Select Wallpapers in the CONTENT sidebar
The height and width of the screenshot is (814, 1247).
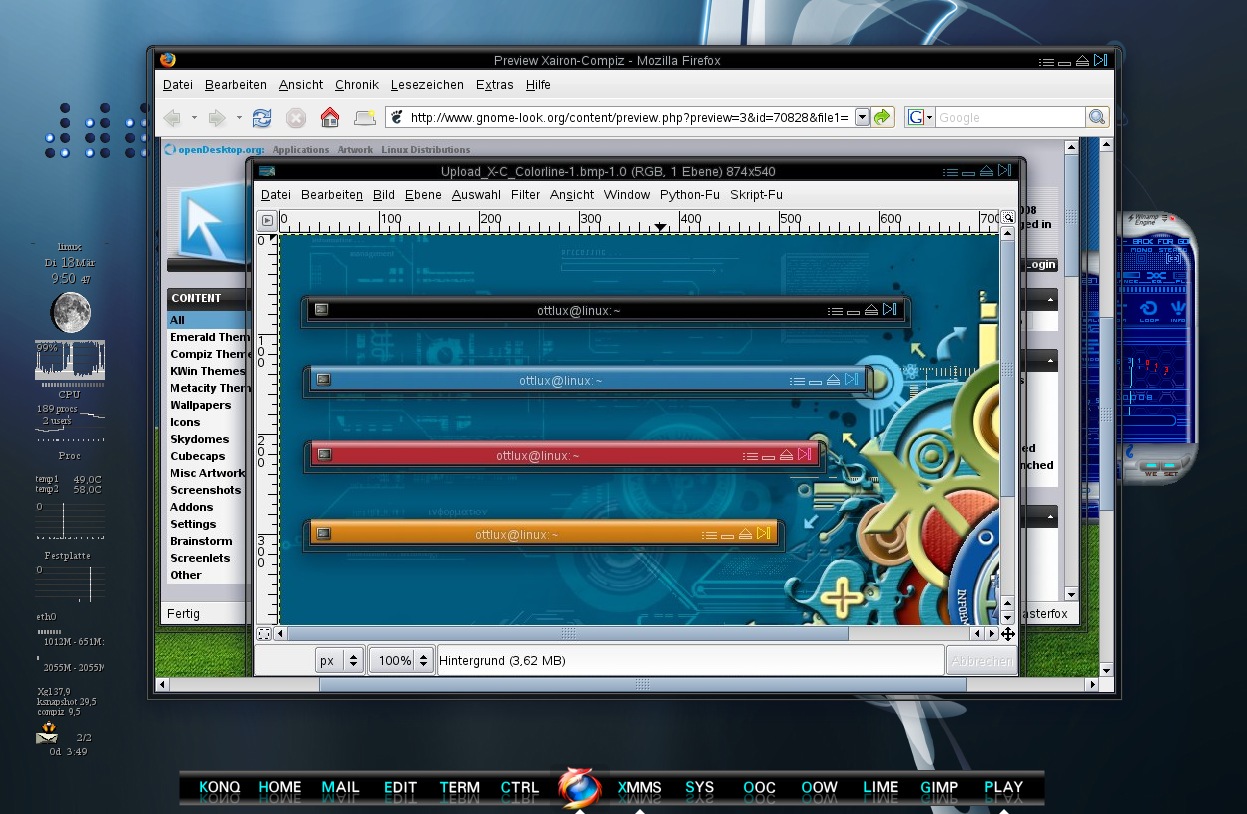click(x=200, y=405)
